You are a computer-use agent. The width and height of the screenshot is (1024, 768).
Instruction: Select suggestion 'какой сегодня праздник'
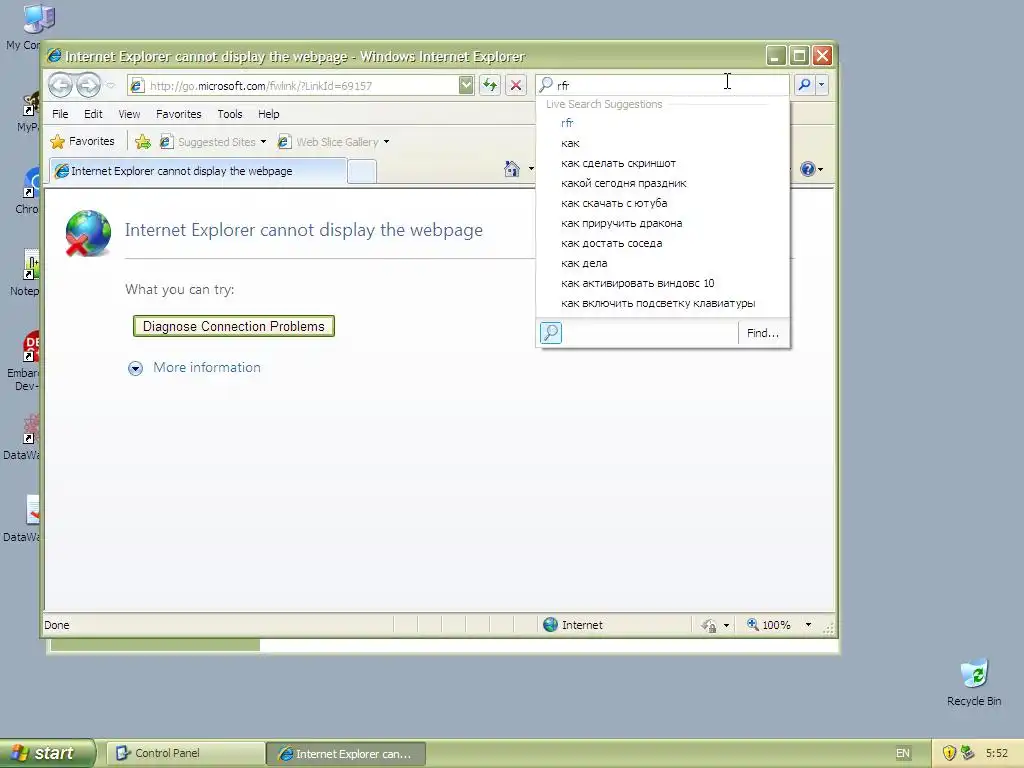(x=662, y=184)
